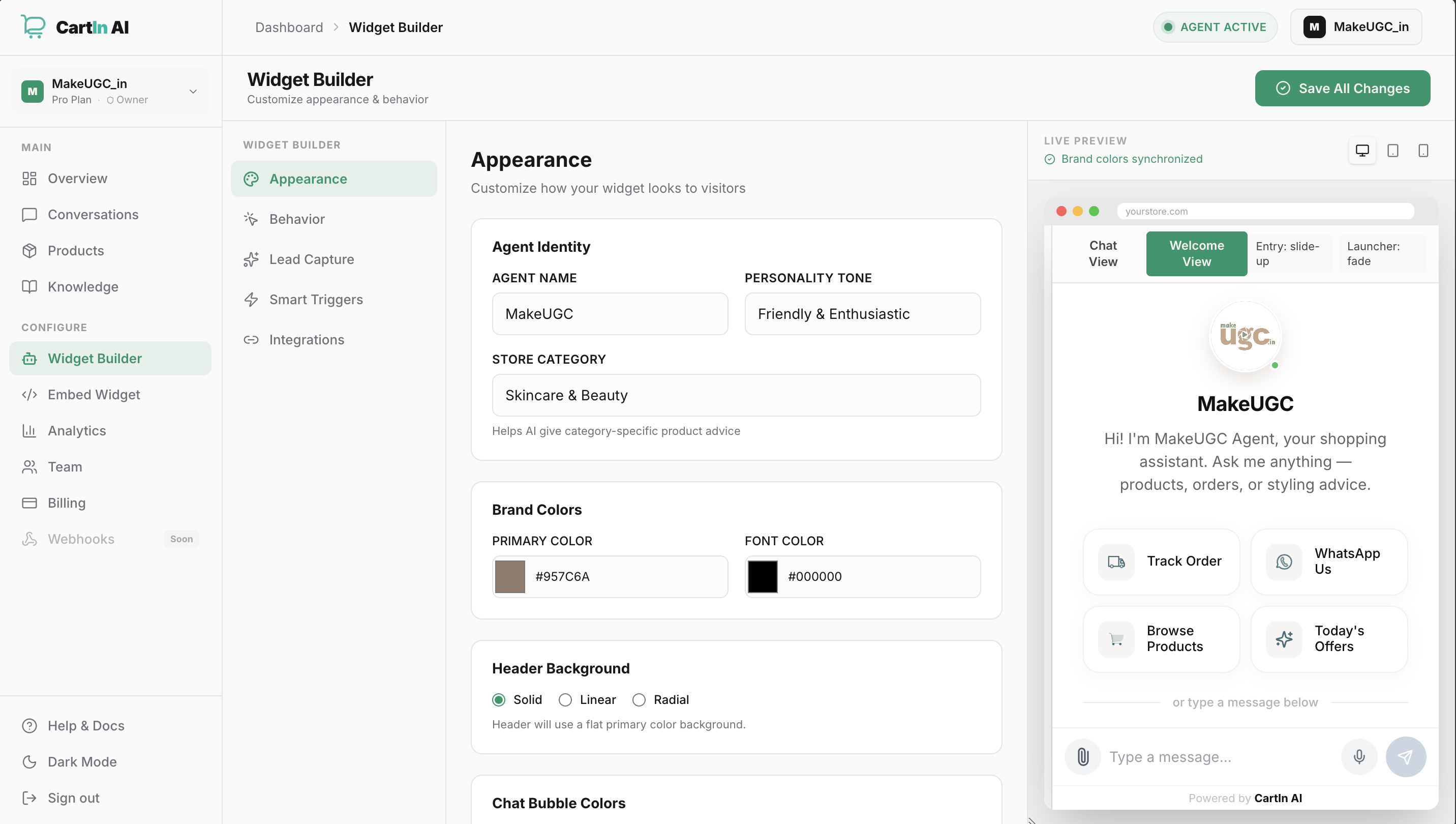Select the Solid header background option

(x=499, y=700)
